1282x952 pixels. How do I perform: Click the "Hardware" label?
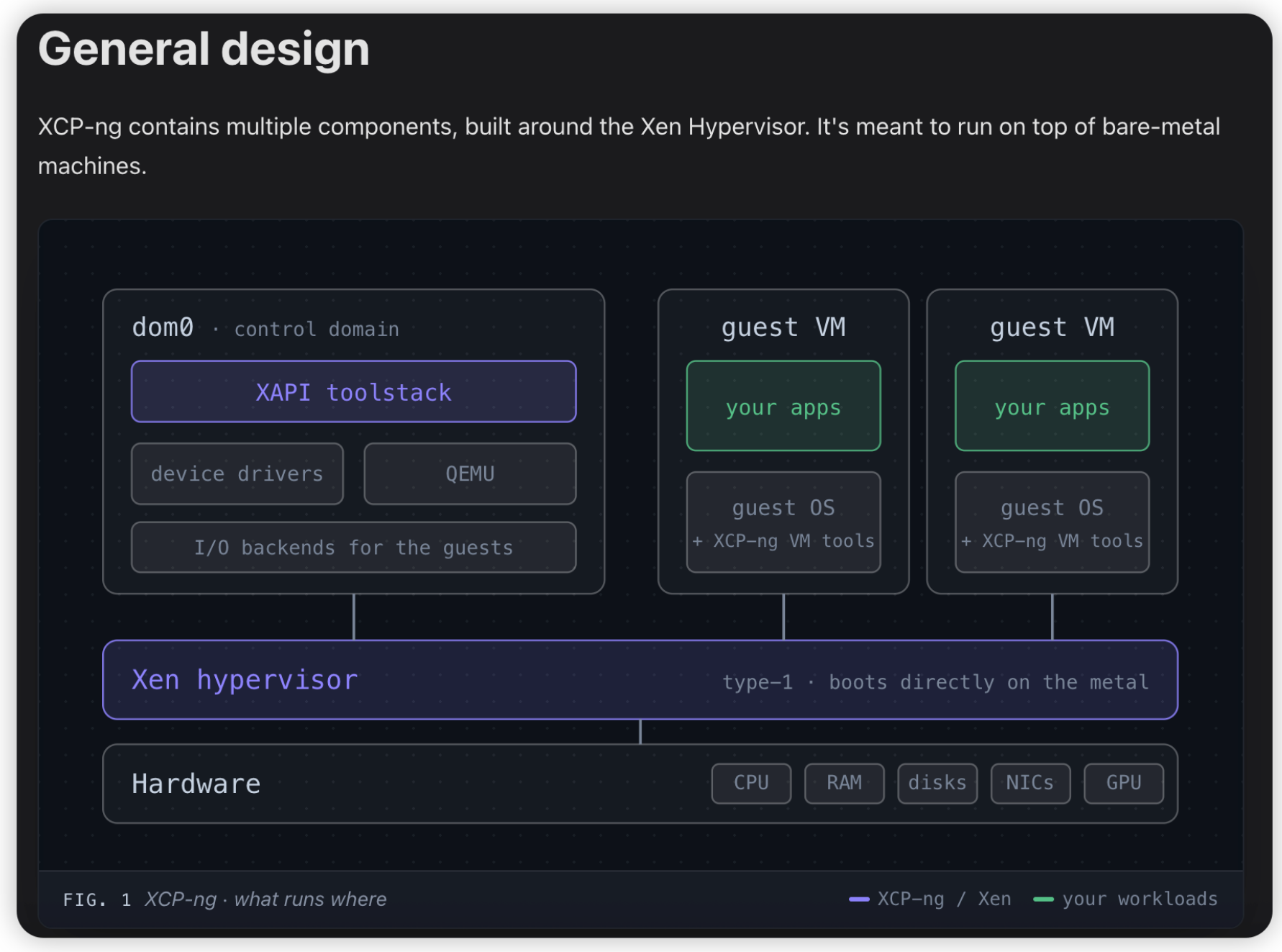pos(196,784)
